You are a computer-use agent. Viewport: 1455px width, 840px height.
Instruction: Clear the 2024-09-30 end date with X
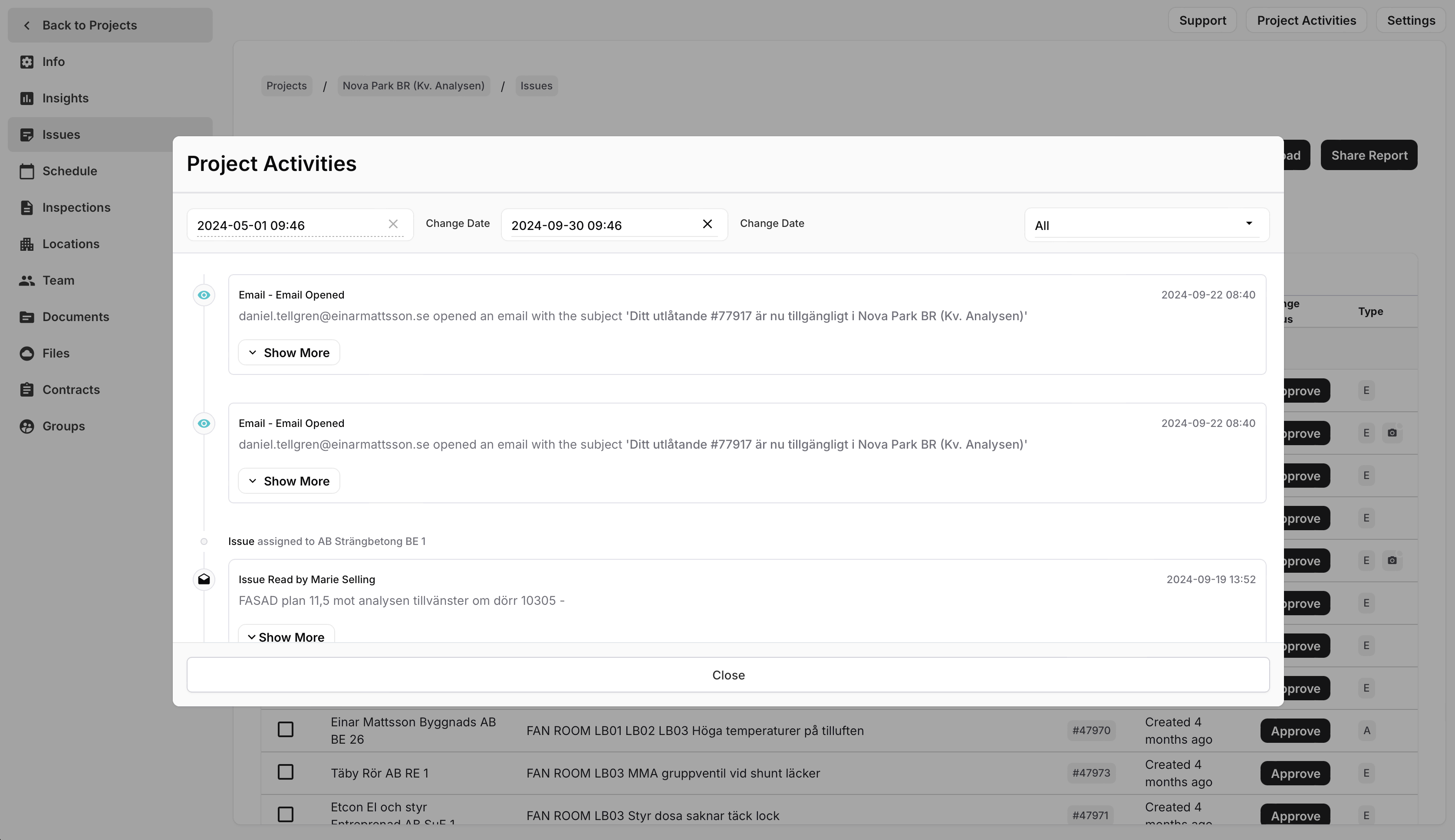(x=707, y=224)
